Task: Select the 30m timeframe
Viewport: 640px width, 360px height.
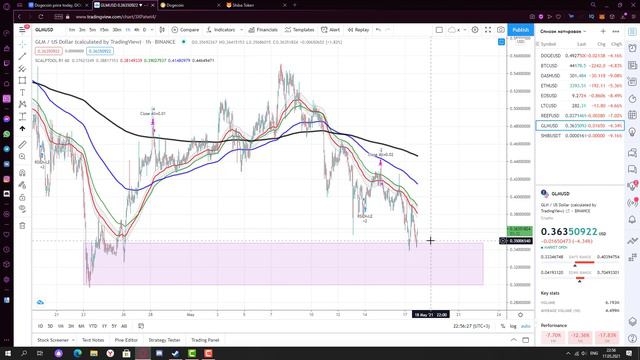Action: pyautogui.click(x=117, y=29)
